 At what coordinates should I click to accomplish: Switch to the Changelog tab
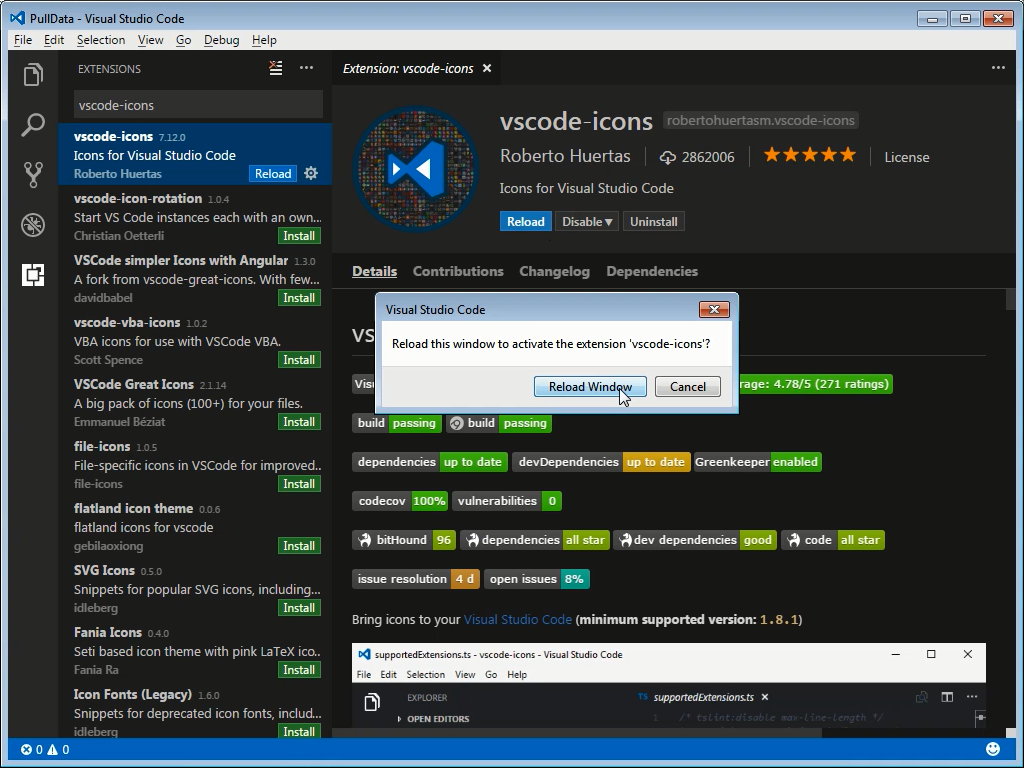pos(554,271)
